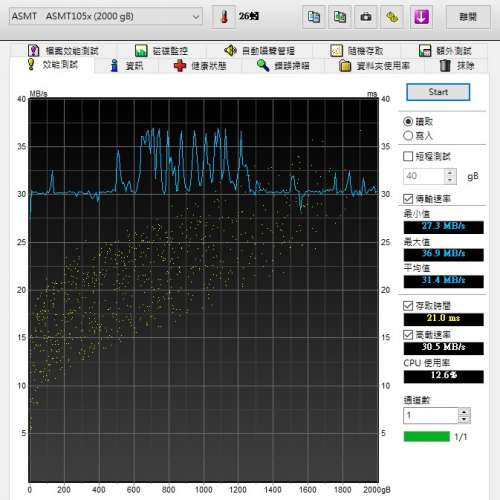This screenshot has width=500, height=500.
Task: Click the thermometer temperature icon
Action: [x=224, y=17]
